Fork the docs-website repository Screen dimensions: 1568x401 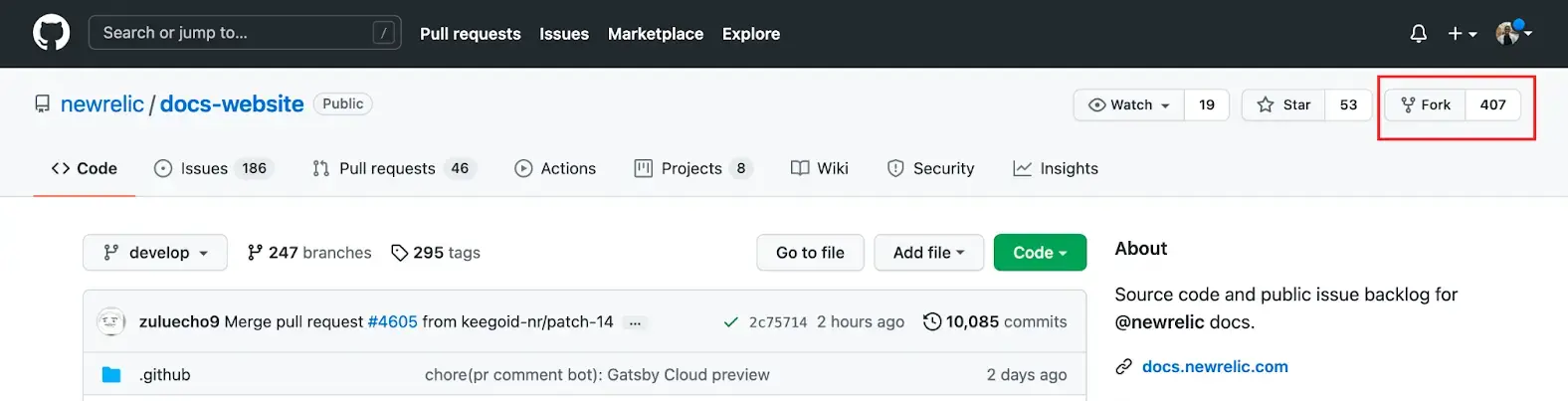point(1425,104)
